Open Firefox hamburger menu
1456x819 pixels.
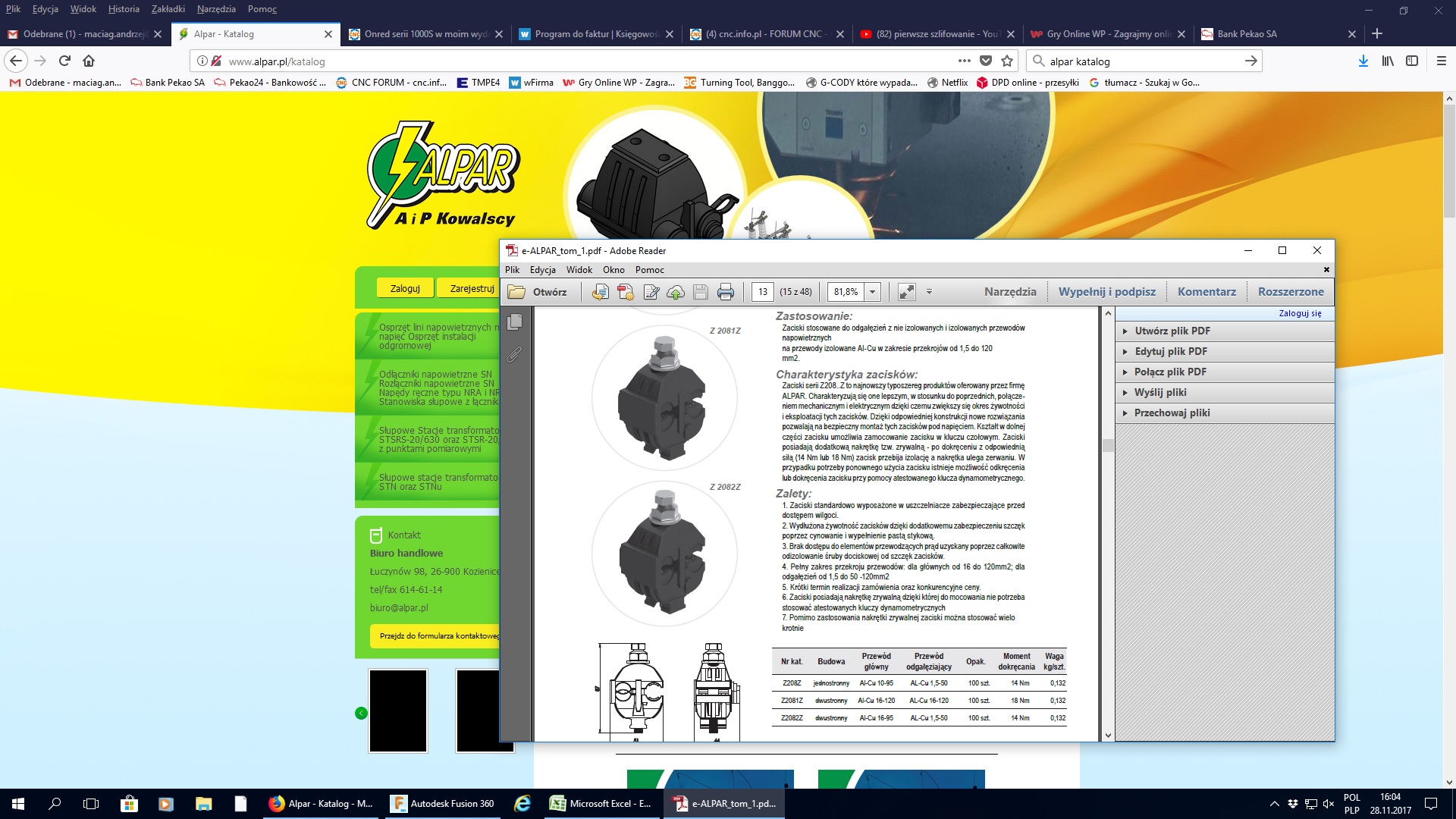coord(1442,61)
